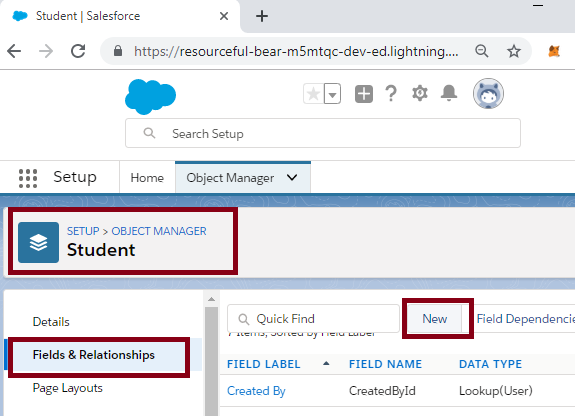Bookmark this page with the star icon
The image size is (584, 416).
tap(514, 51)
